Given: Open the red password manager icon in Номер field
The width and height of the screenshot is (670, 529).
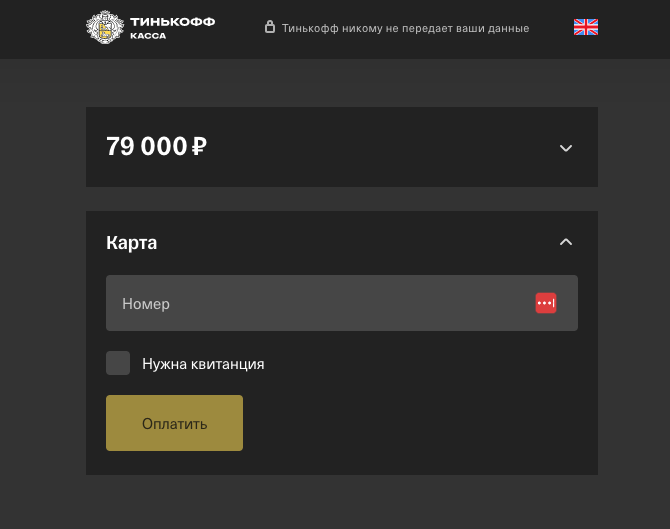Looking at the screenshot, I should [x=546, y=303].
